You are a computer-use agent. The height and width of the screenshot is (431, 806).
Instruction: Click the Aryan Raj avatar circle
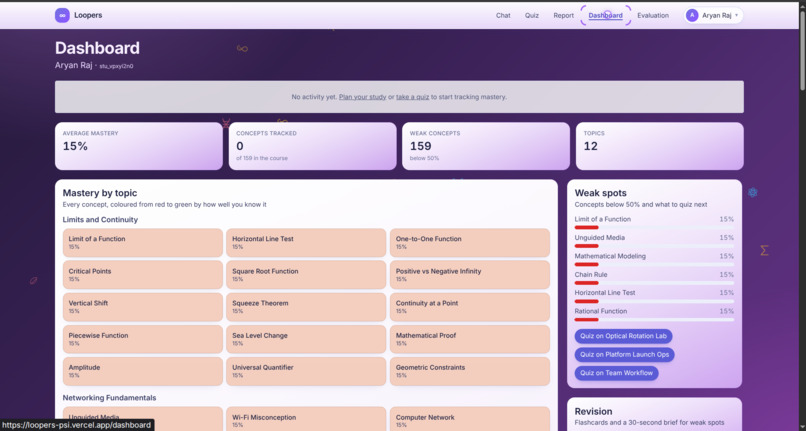(692, 15)
